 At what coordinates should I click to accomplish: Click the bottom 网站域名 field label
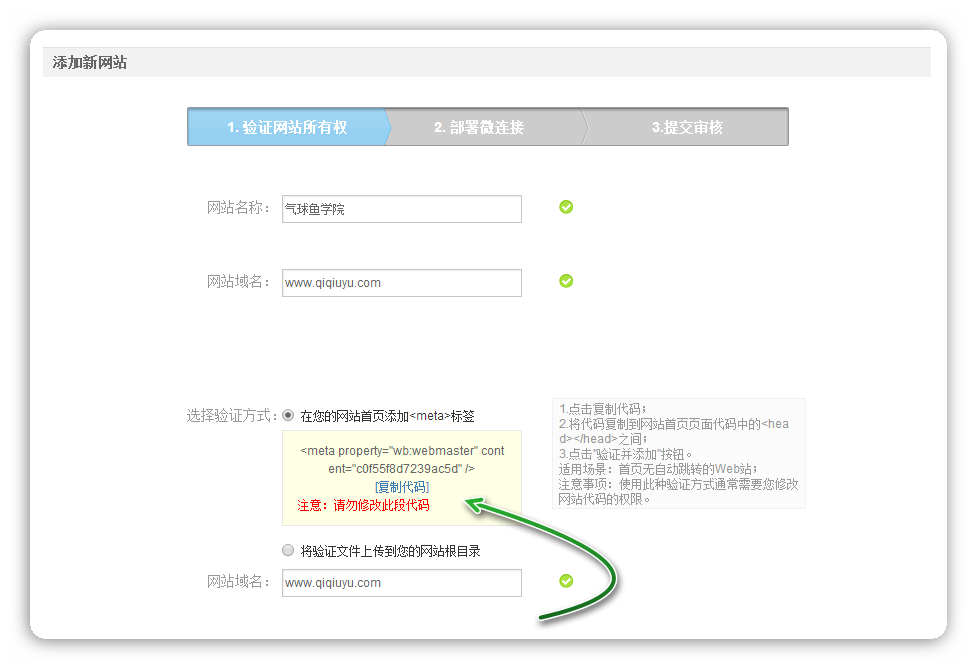[238, 582]
